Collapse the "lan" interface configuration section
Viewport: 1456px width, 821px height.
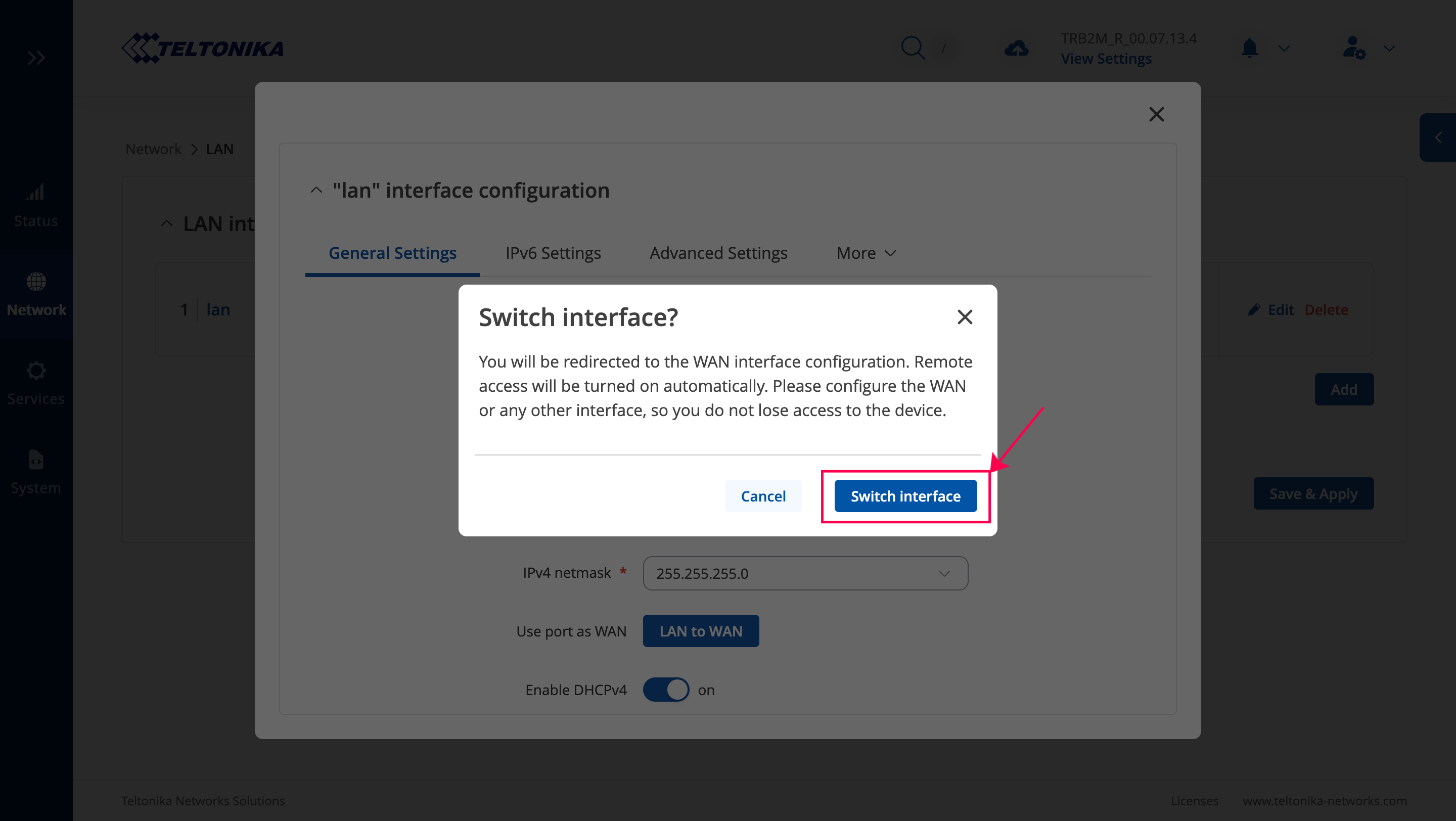click(316, 191)
